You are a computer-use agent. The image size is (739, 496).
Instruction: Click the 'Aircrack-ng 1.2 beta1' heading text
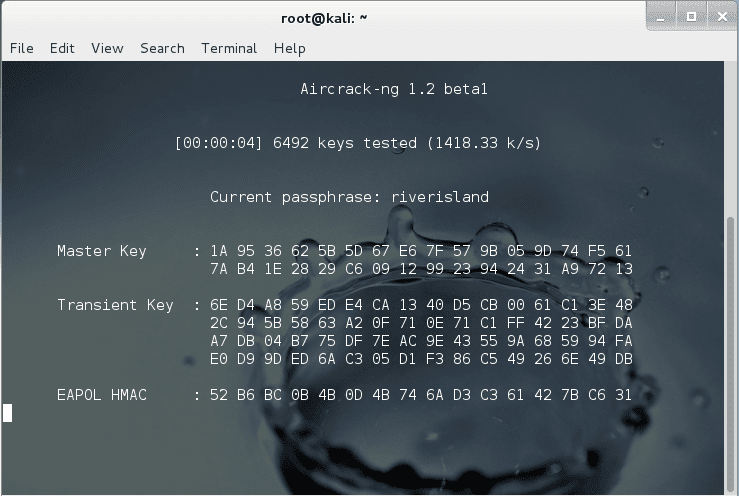click(x=394, y=89)
